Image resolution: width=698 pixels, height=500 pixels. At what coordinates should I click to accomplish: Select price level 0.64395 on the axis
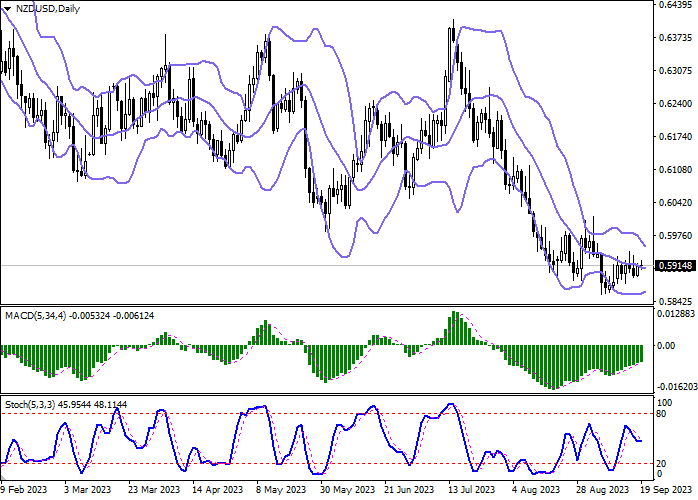point(675,4)
